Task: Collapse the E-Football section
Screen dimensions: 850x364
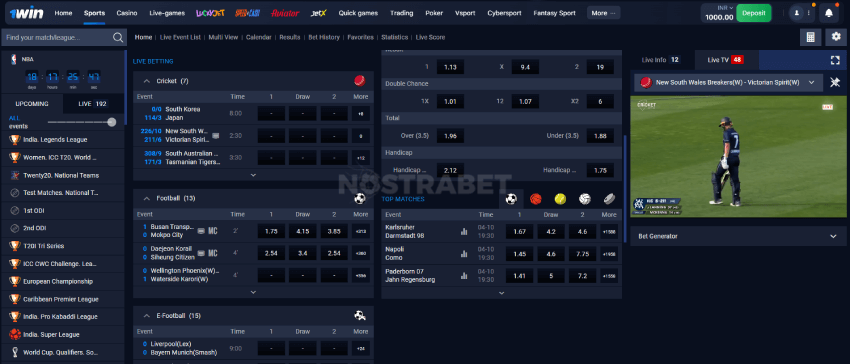Action: 146,315
